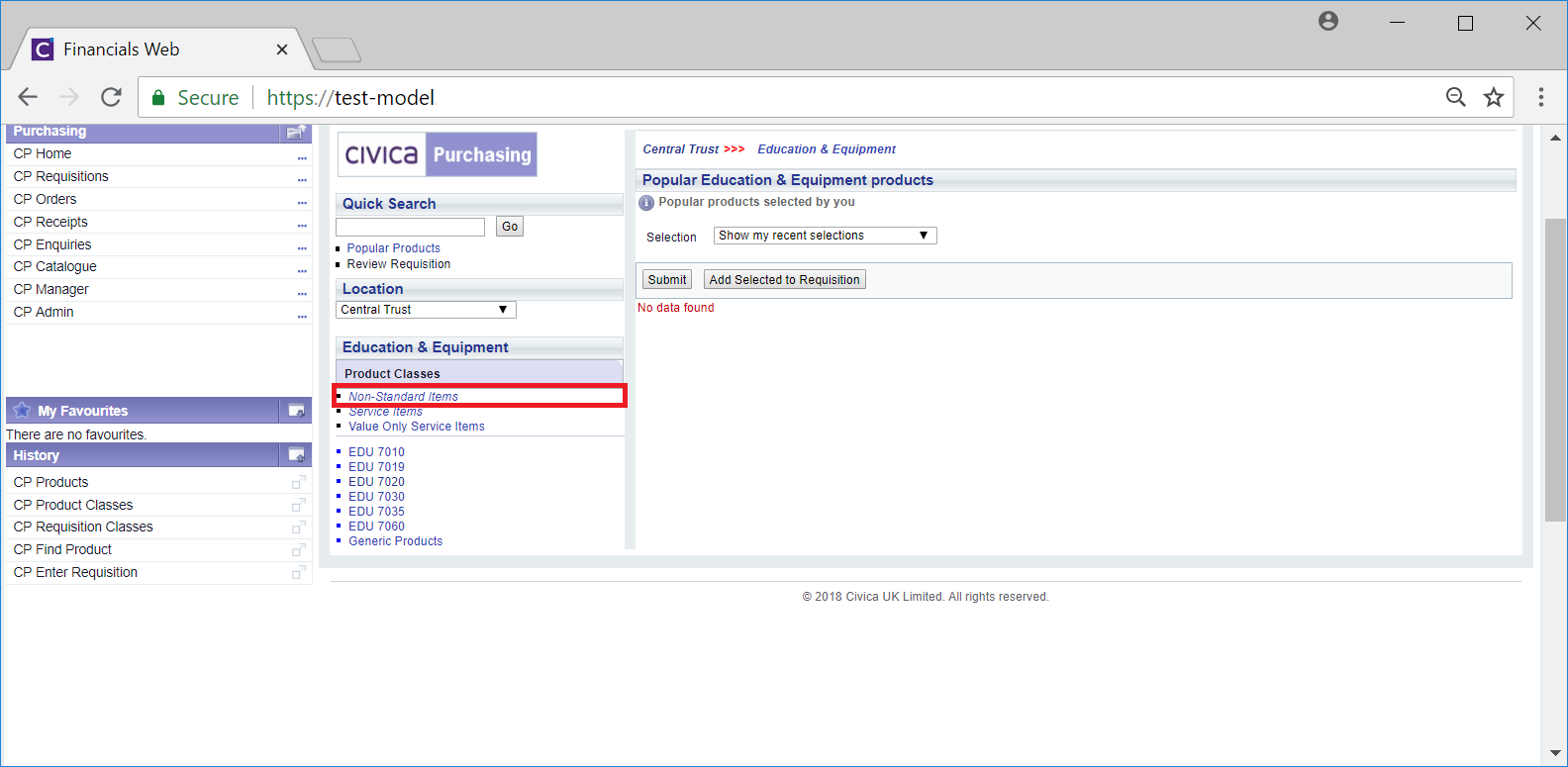
Task: Click Add Selected to Requisition button
Action: (784, 280)
